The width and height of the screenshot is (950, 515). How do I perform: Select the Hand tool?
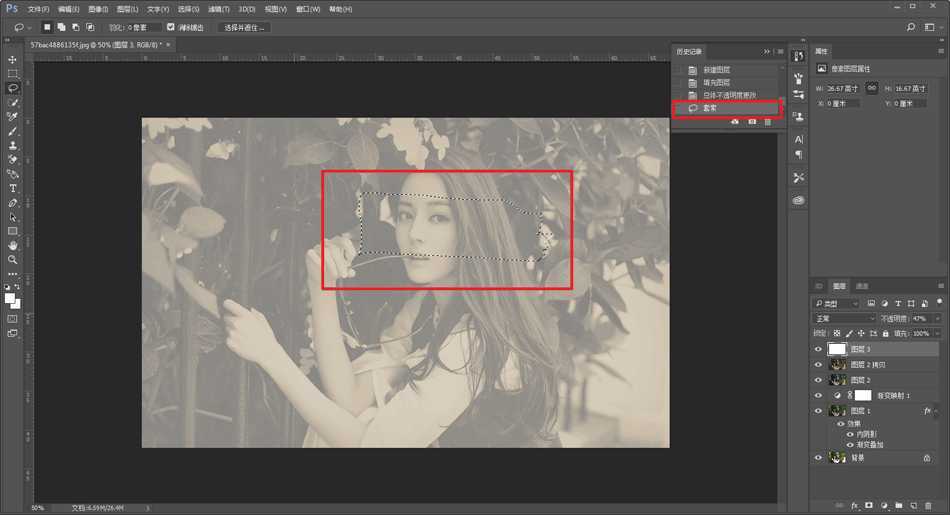[13, 245]
